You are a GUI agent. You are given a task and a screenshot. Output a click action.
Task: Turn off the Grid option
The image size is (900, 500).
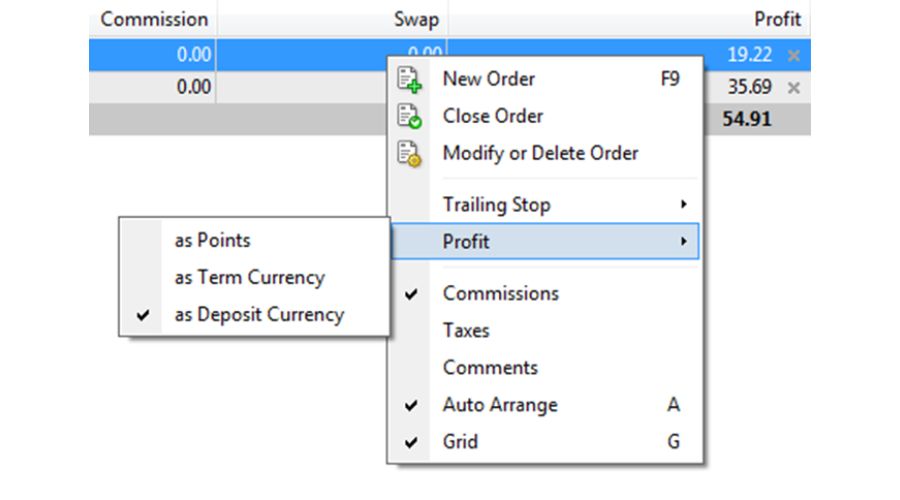461,441
